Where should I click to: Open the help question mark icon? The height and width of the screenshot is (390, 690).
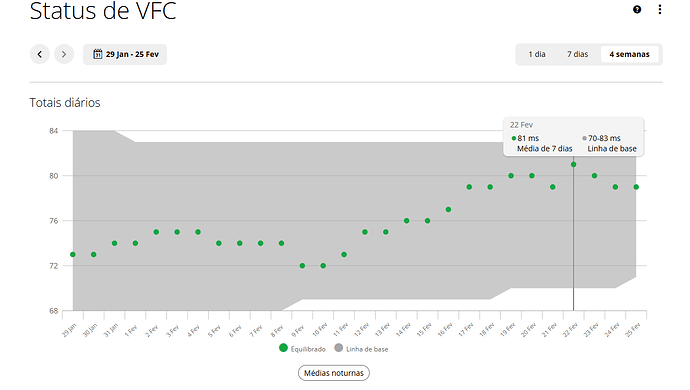click(637, 9)
